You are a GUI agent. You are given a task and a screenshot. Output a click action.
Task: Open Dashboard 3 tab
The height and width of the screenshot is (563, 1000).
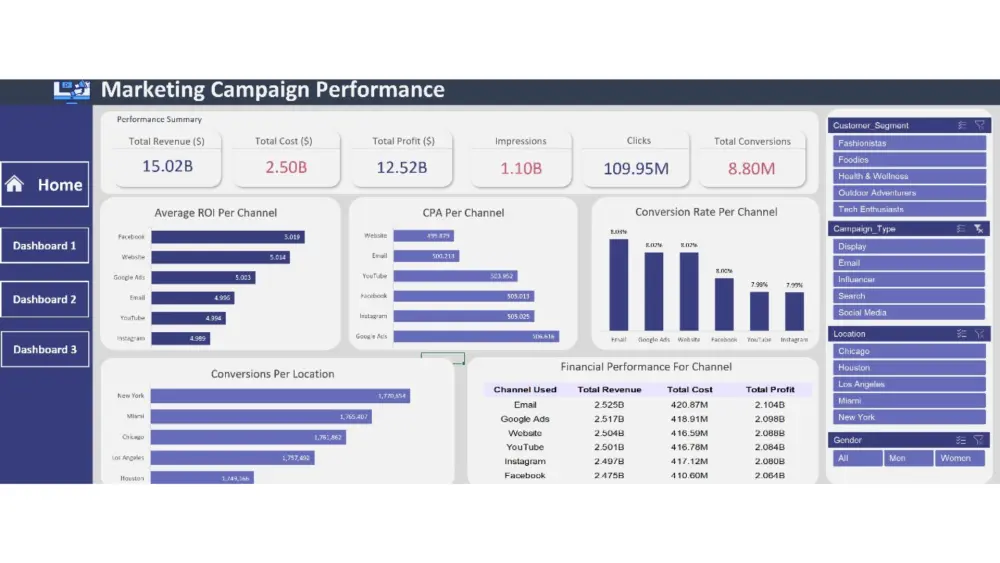45,349
